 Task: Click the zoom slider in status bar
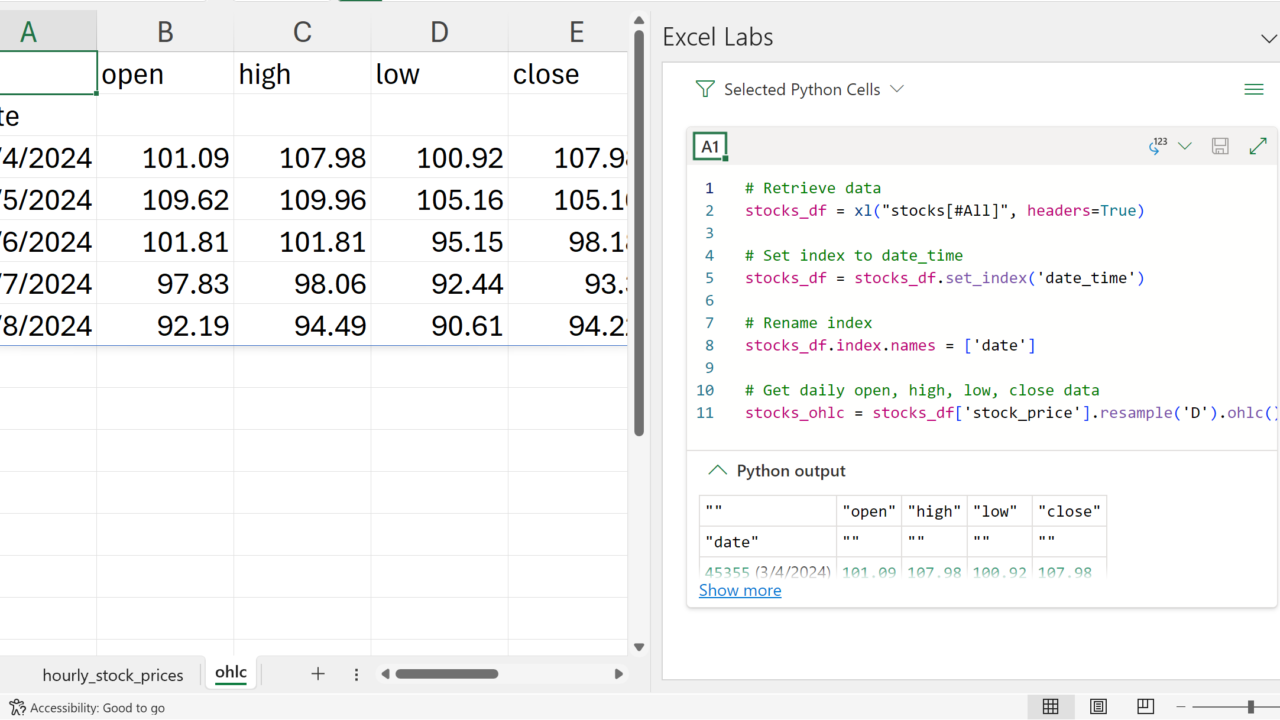[1250, 707]
